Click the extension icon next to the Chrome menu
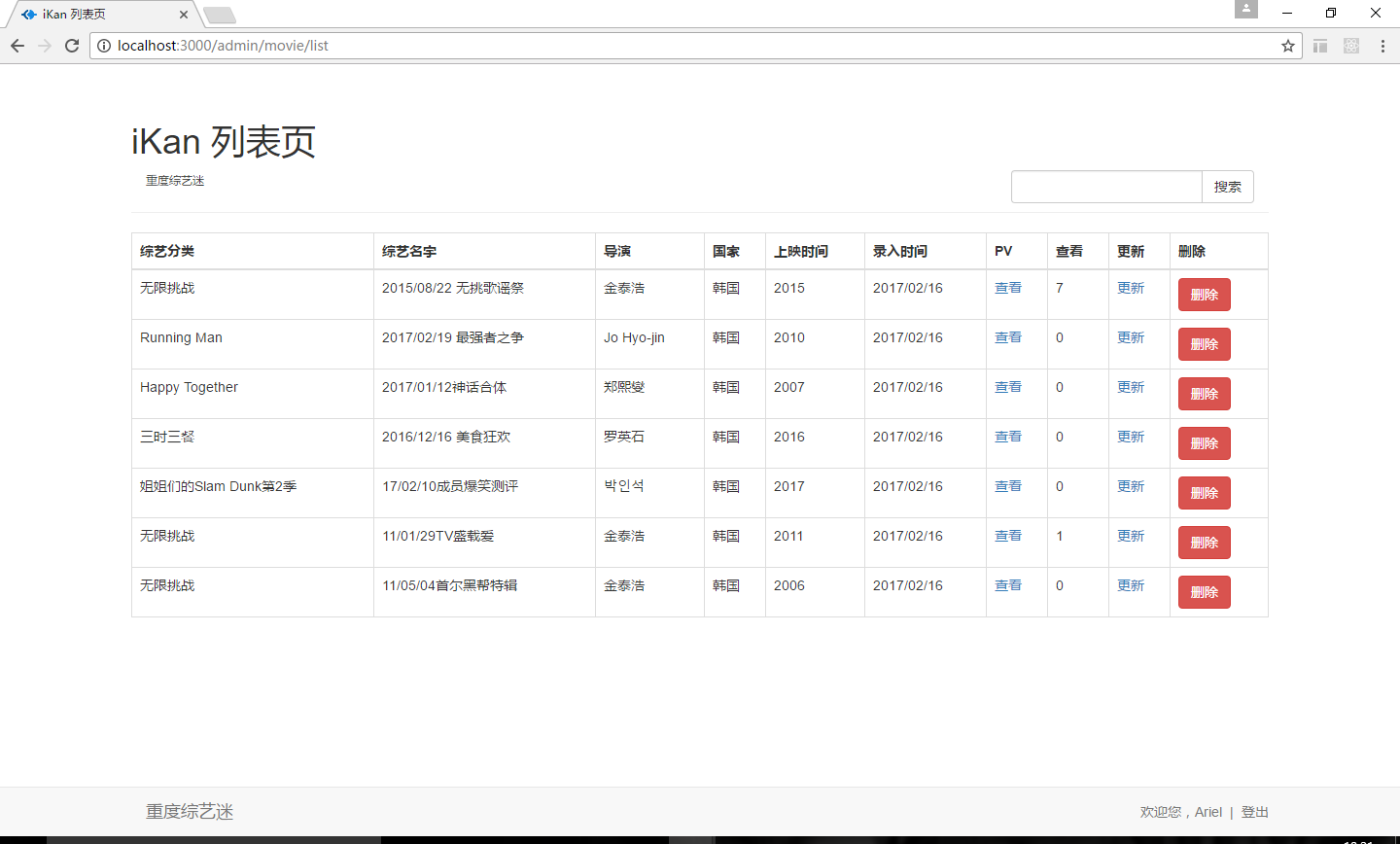Image resolution: width=1400 pixels, height=844 pixels. click(x=1351, y=46)
